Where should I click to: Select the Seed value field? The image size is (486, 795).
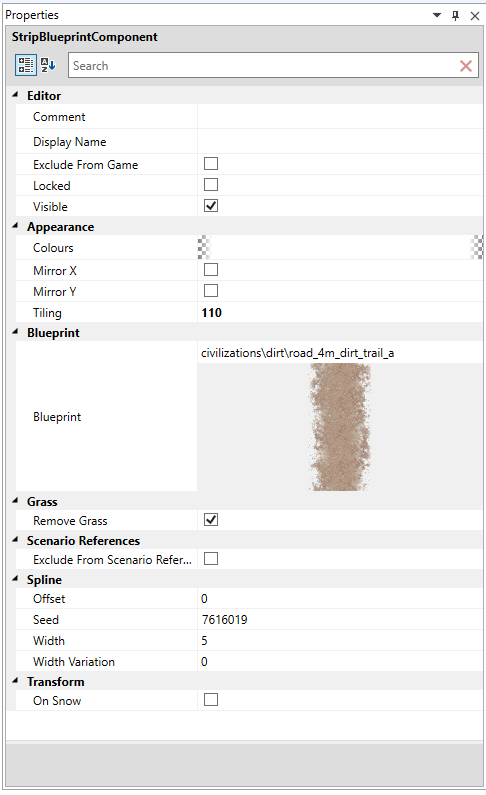point(340,620)
